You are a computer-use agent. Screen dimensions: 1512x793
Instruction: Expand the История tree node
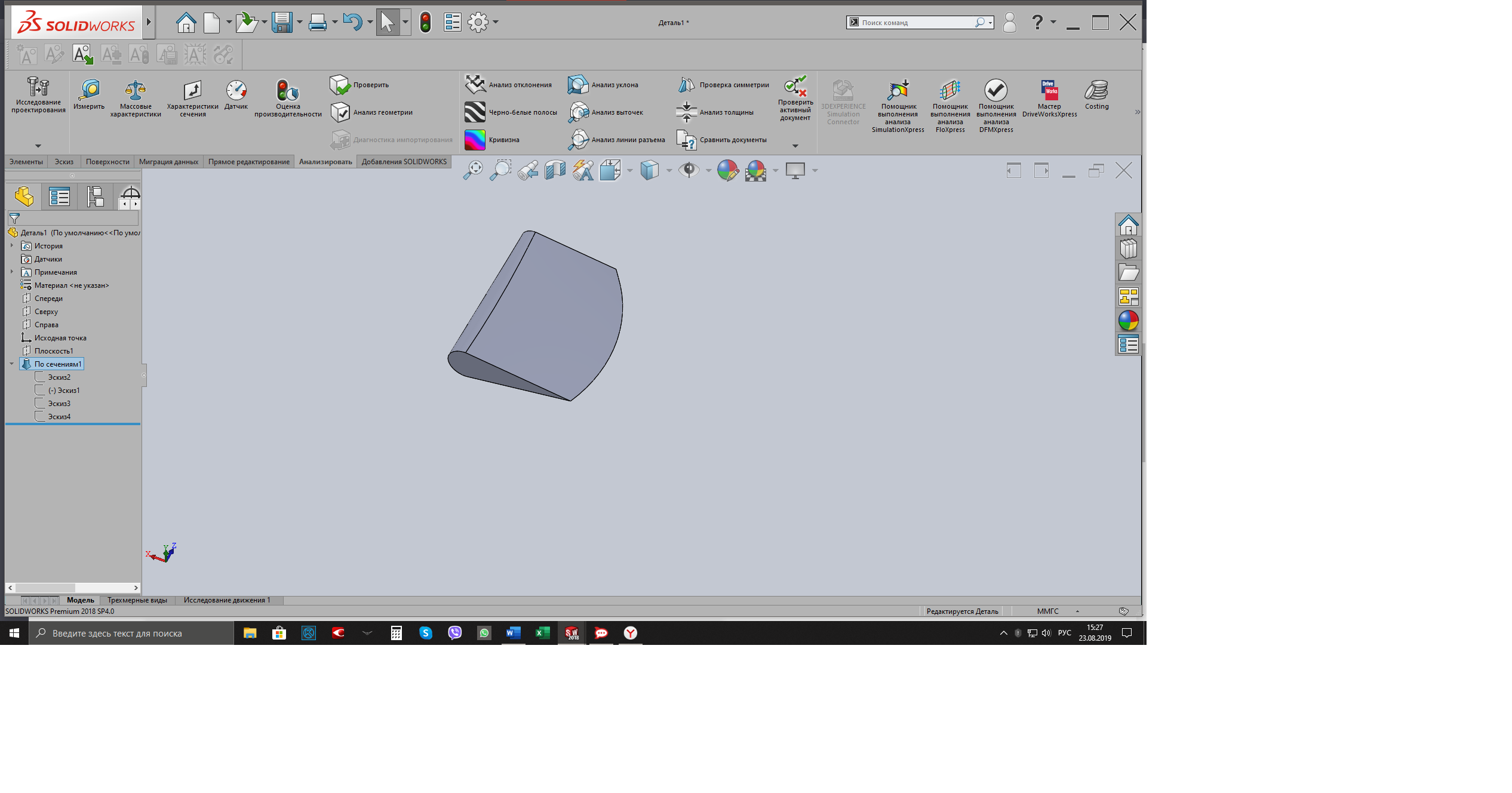13,245
